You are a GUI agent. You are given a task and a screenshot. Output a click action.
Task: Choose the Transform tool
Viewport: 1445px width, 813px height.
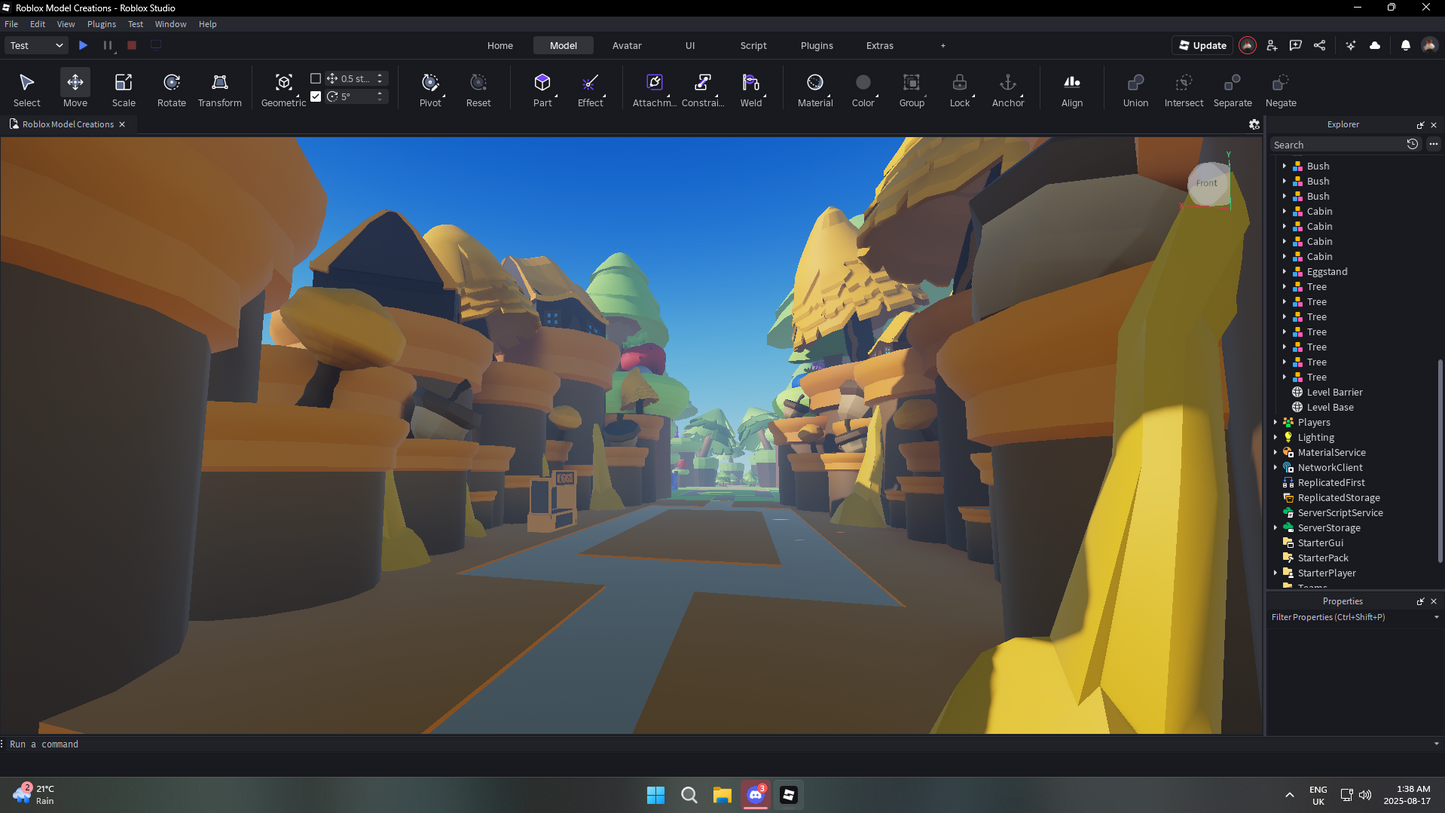pos(219,88)
